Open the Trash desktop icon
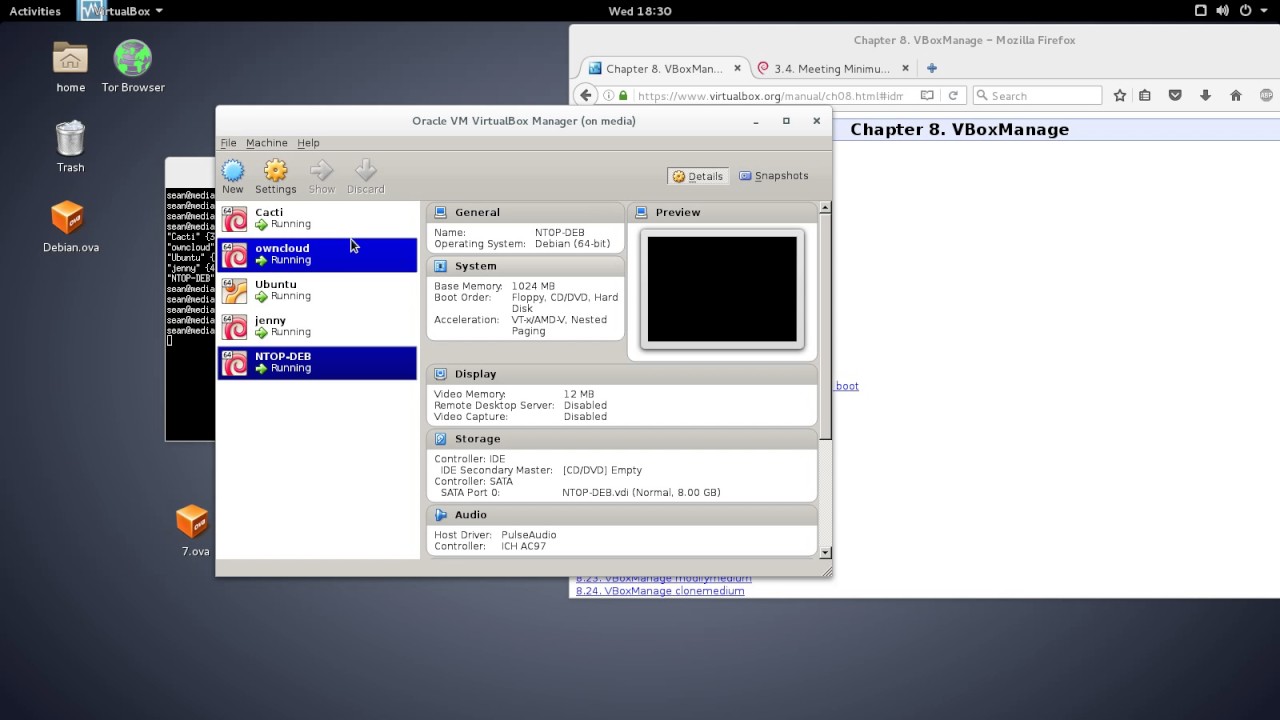The image size is (1280, 720). coord(70,146)
